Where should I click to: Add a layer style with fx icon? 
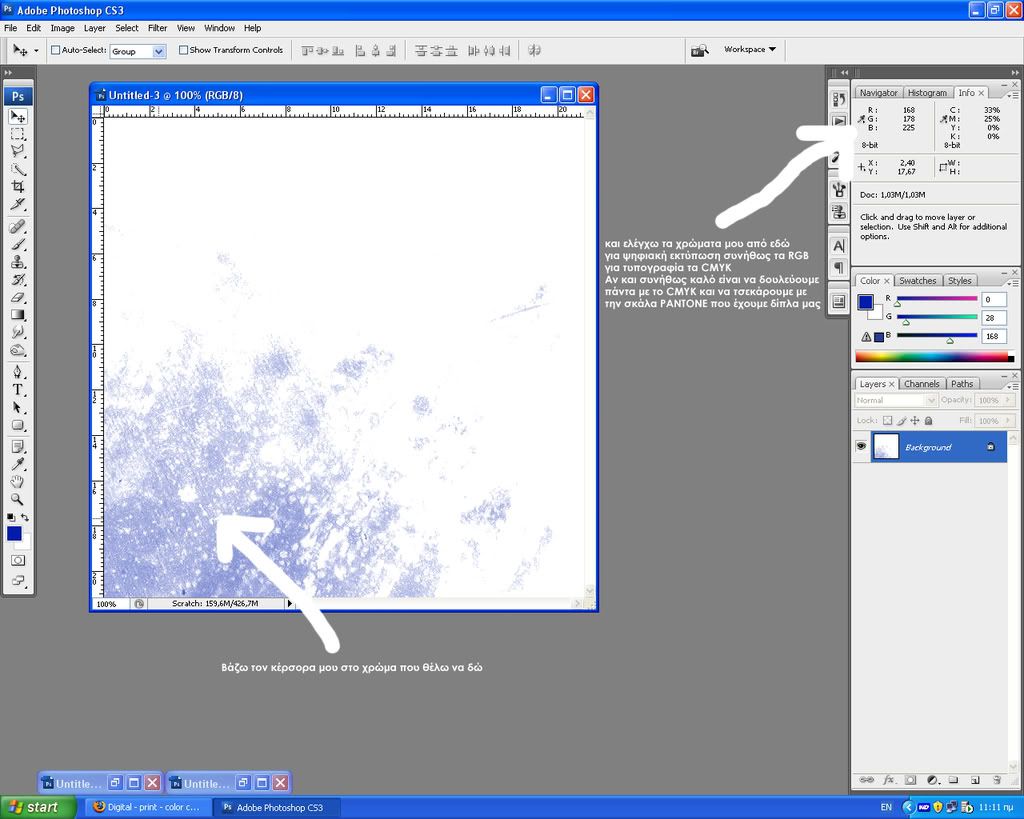888,779
